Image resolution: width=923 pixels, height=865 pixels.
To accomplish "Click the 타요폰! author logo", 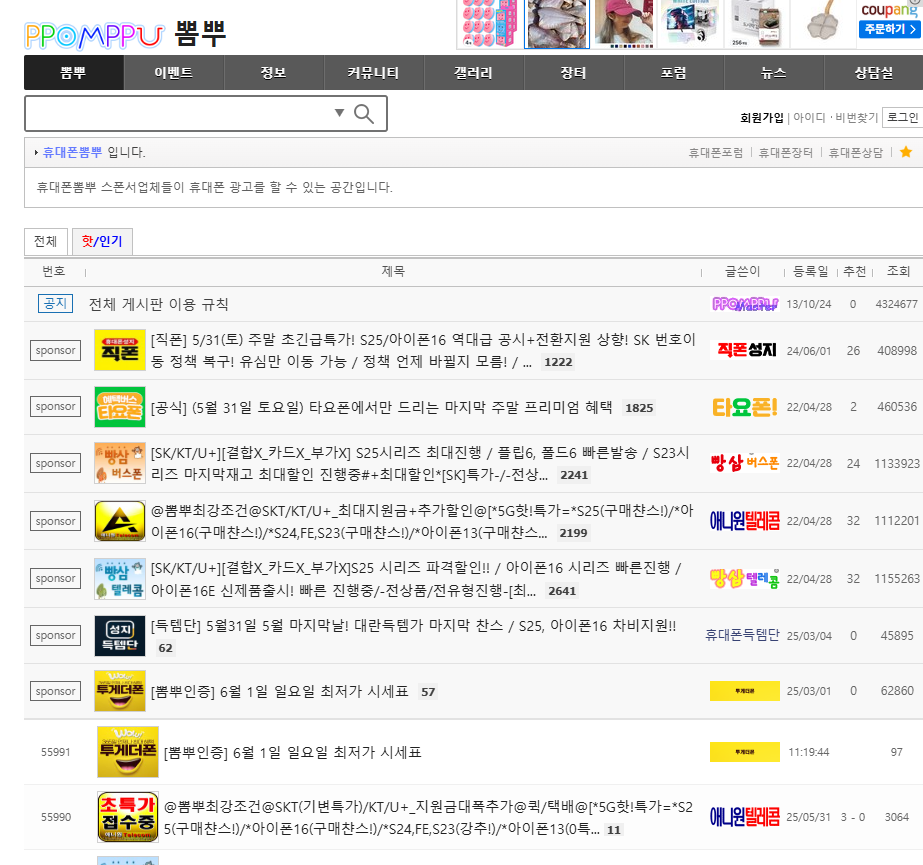I will click(x=745, y=407).
